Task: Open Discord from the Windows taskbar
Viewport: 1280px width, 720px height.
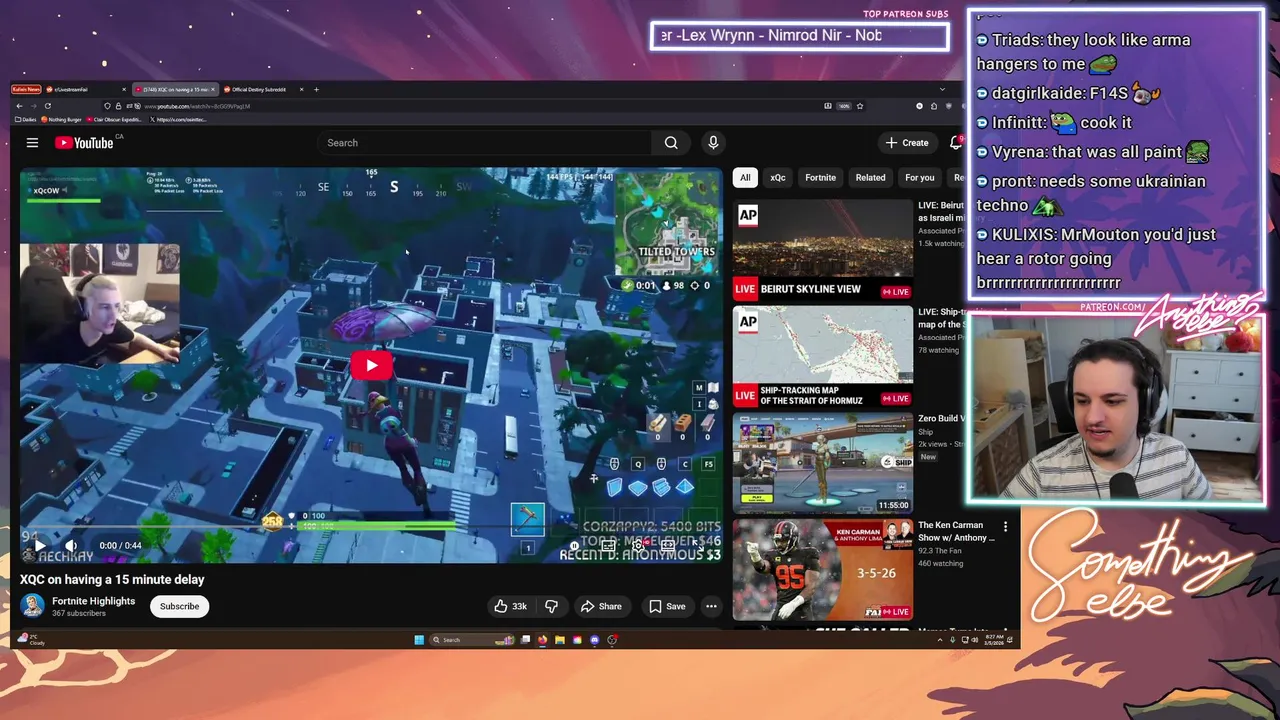Action: click(x=594, y=640)
